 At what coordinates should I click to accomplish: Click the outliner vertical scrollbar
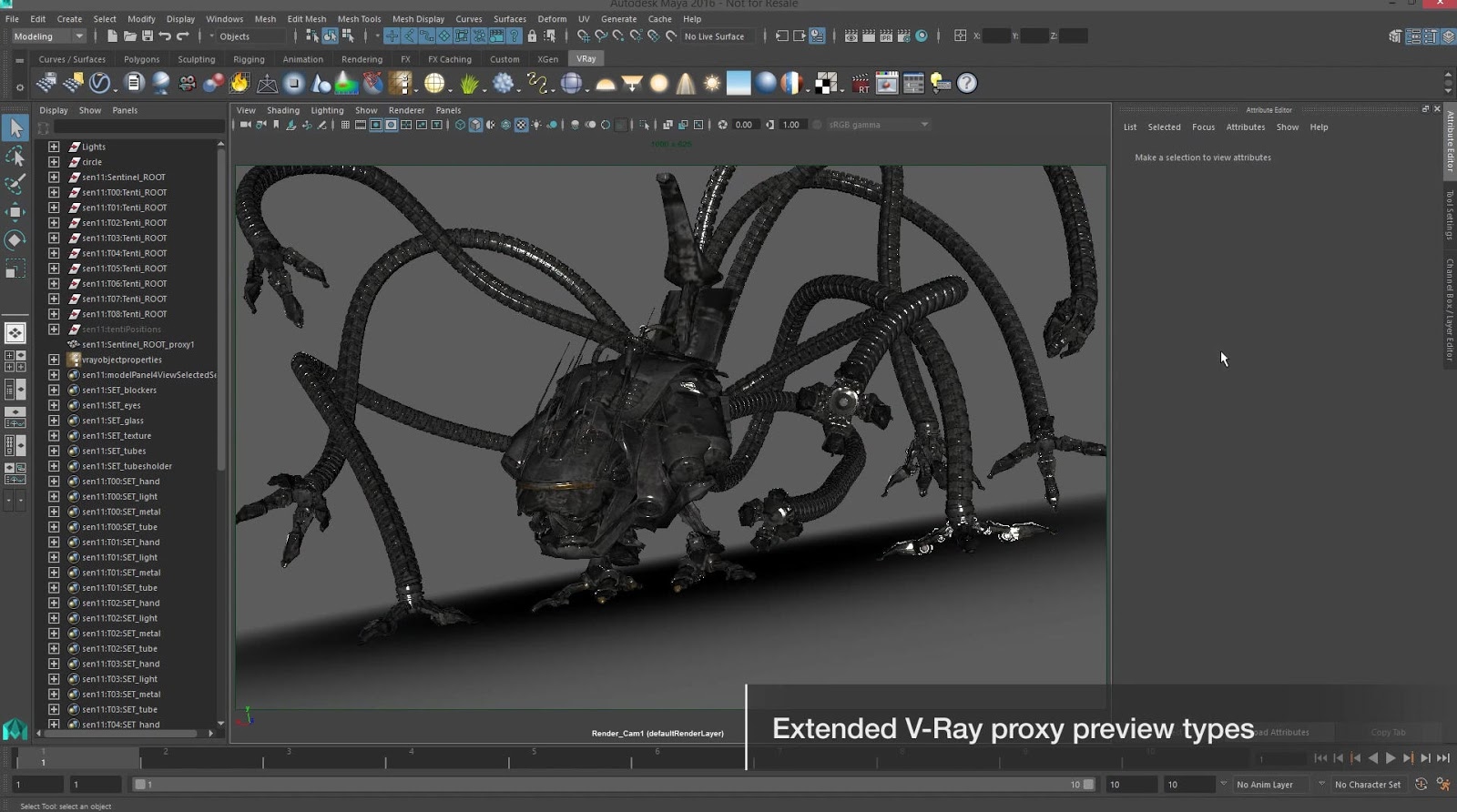[x=220, y=310]
